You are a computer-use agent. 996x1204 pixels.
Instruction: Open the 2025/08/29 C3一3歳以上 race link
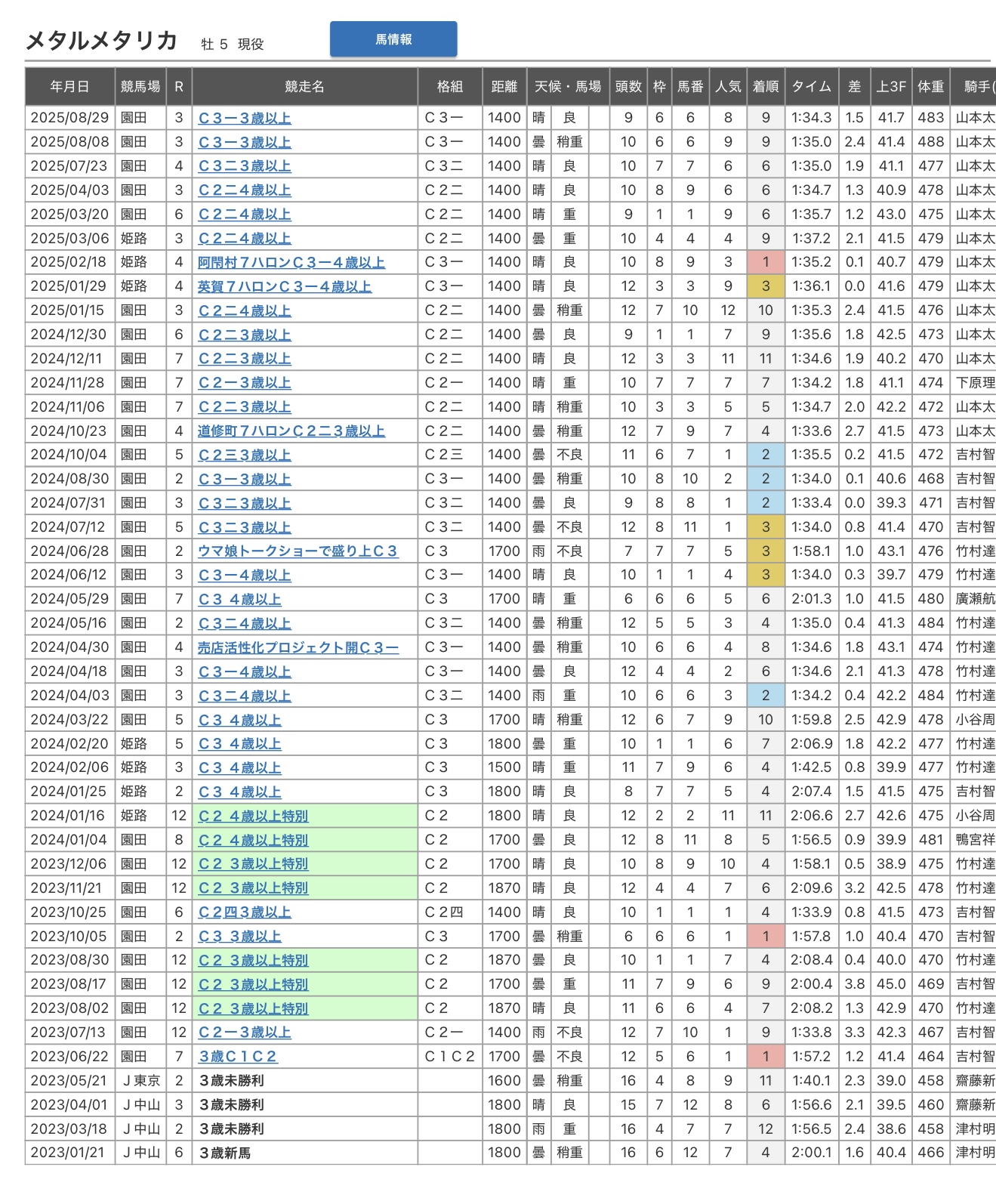[x=244, y=119]
